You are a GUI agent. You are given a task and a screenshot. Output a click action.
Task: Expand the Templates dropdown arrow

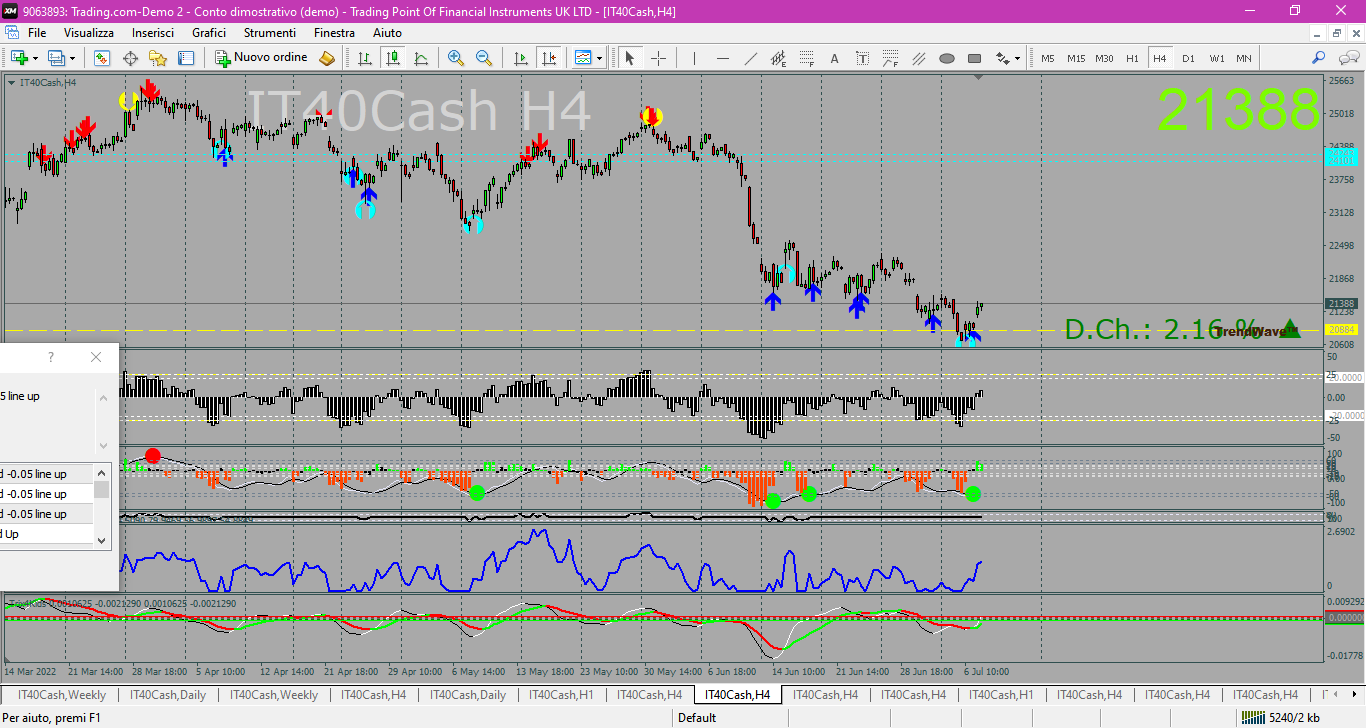[x=600, y=58]
